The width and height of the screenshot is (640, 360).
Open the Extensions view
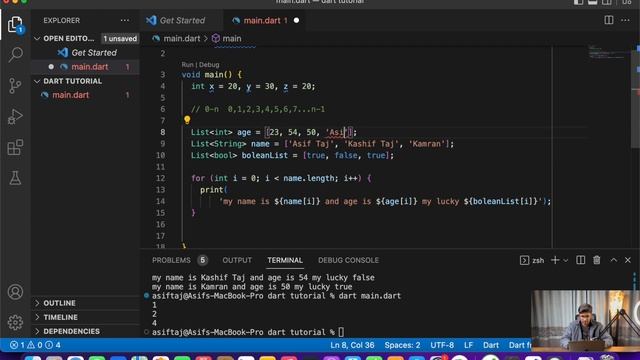point(15,147)
